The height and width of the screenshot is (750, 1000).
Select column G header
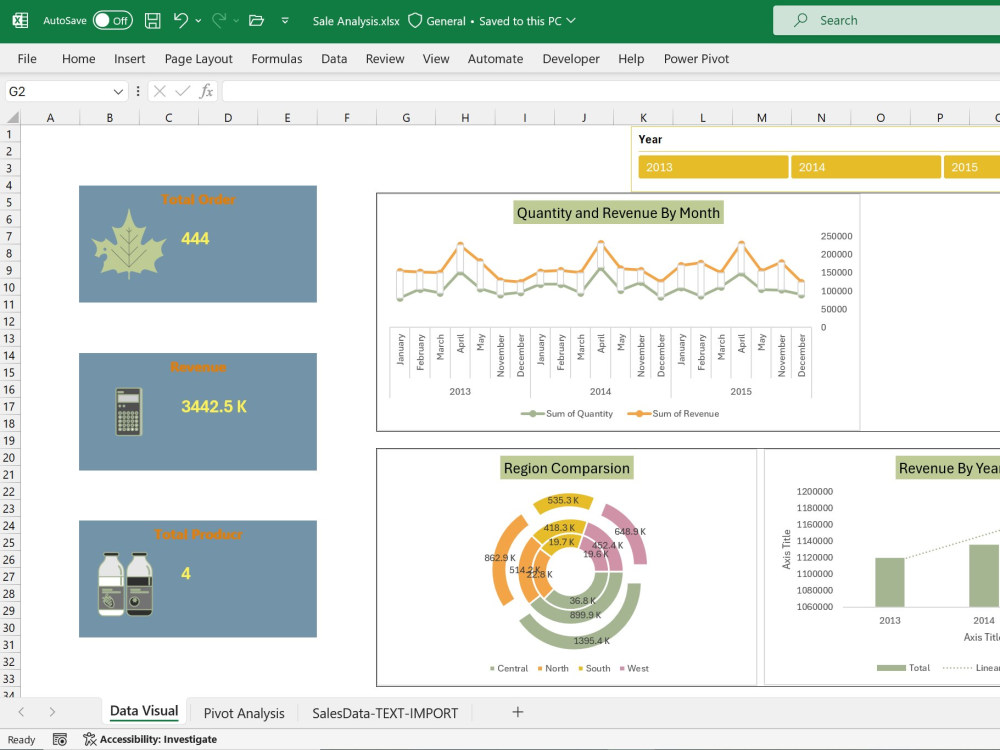point(406,117)
